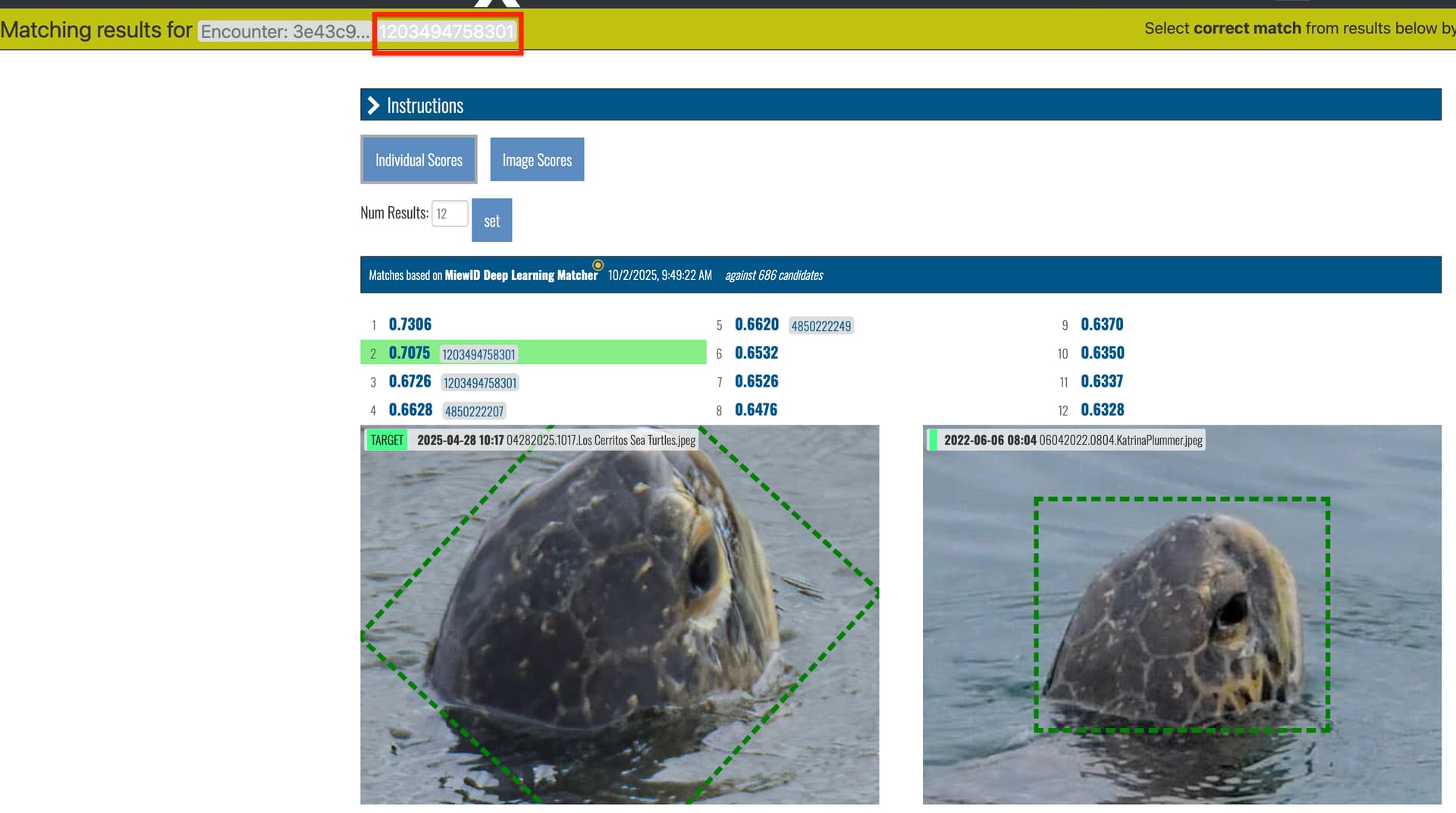Click the Num Results input field
The height and width of the screenshot is (813, 1456).
pyautogui.click(x=449, y=214)
